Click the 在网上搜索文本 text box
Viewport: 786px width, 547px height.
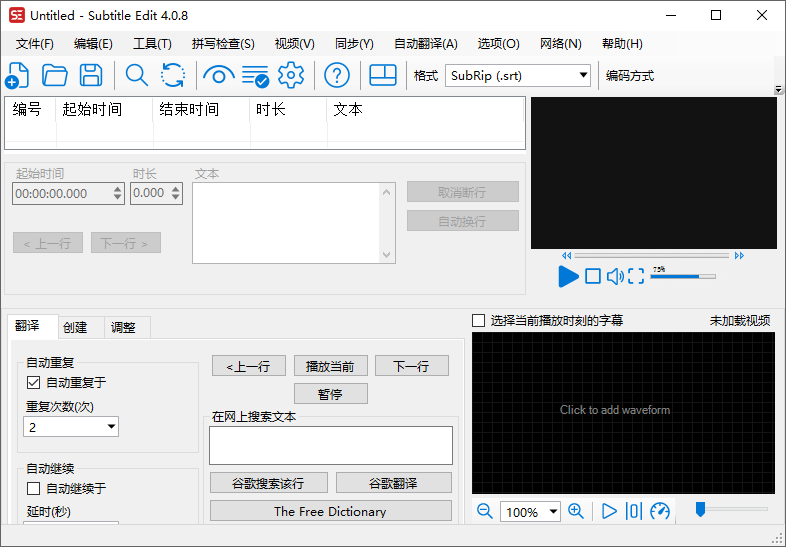[x=331, y=445]
